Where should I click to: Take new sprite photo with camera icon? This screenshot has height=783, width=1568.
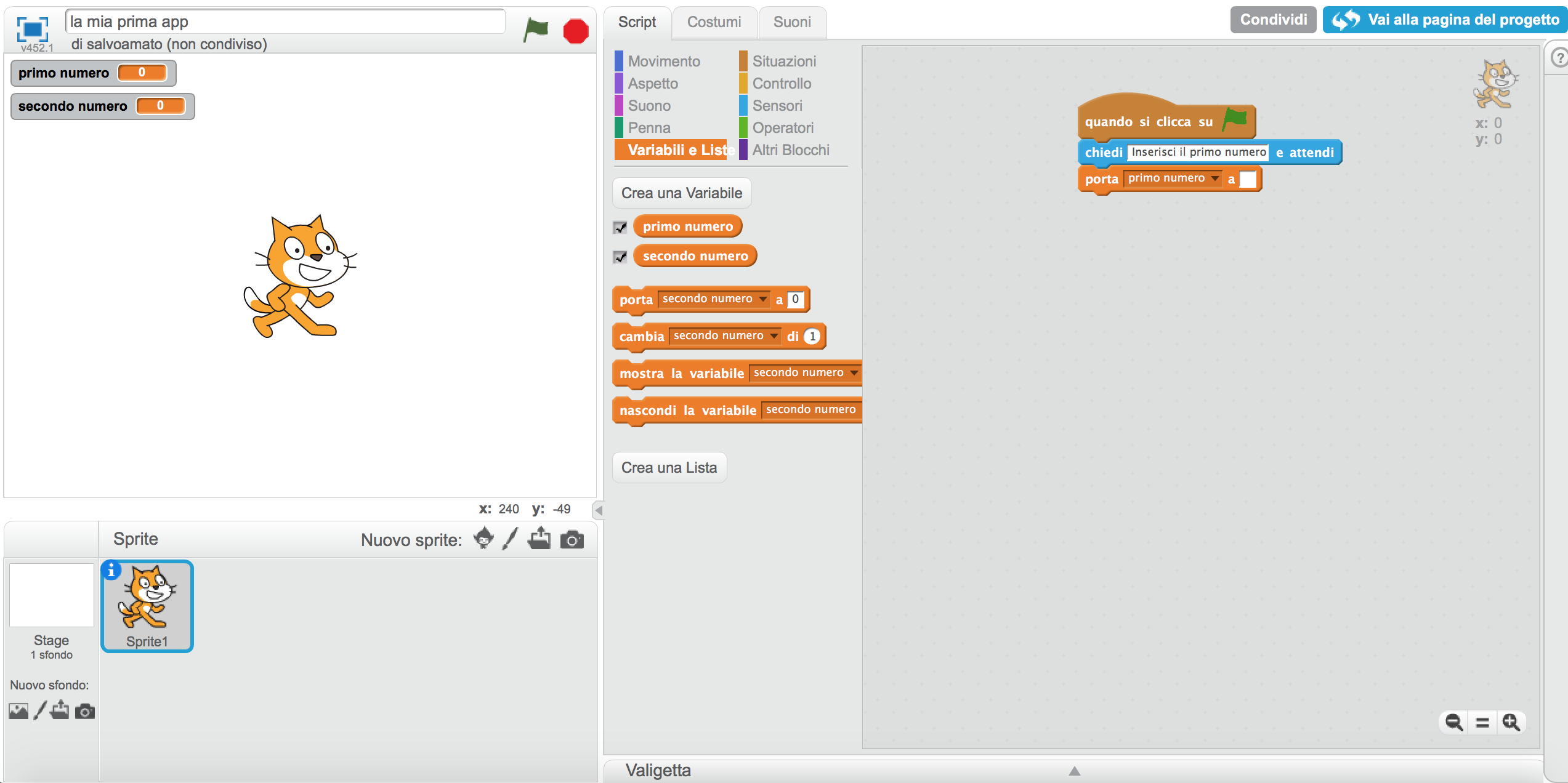(x=572, y=540)
